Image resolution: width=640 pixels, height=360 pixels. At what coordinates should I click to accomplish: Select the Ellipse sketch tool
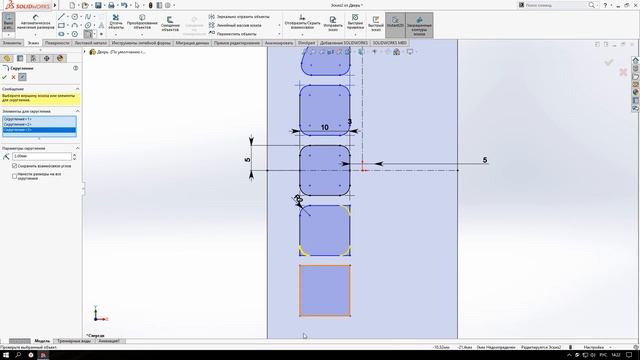click(x=88, y=25)
